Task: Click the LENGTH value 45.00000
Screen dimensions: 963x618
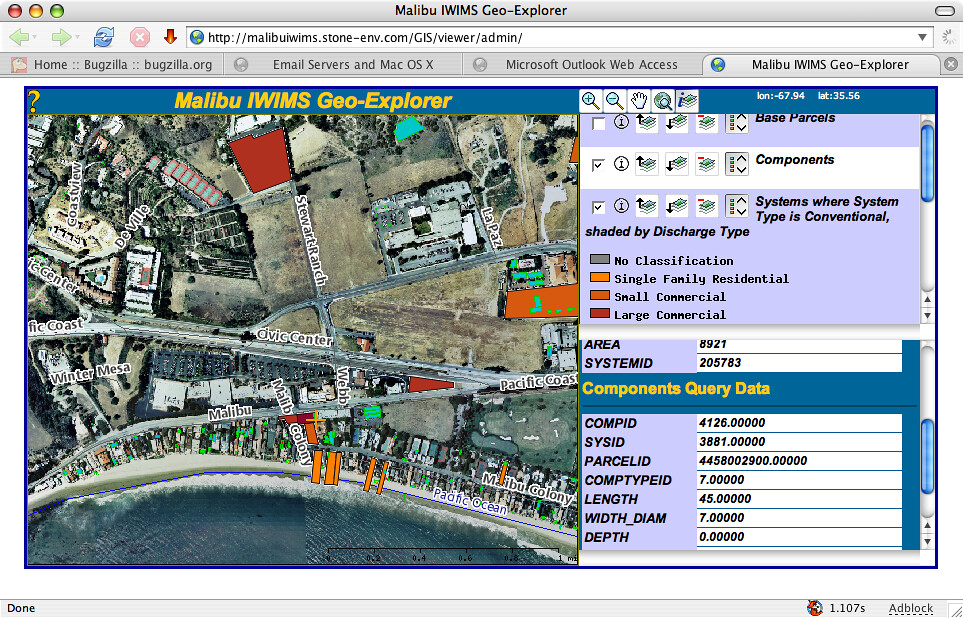Action: coord(725,499)
